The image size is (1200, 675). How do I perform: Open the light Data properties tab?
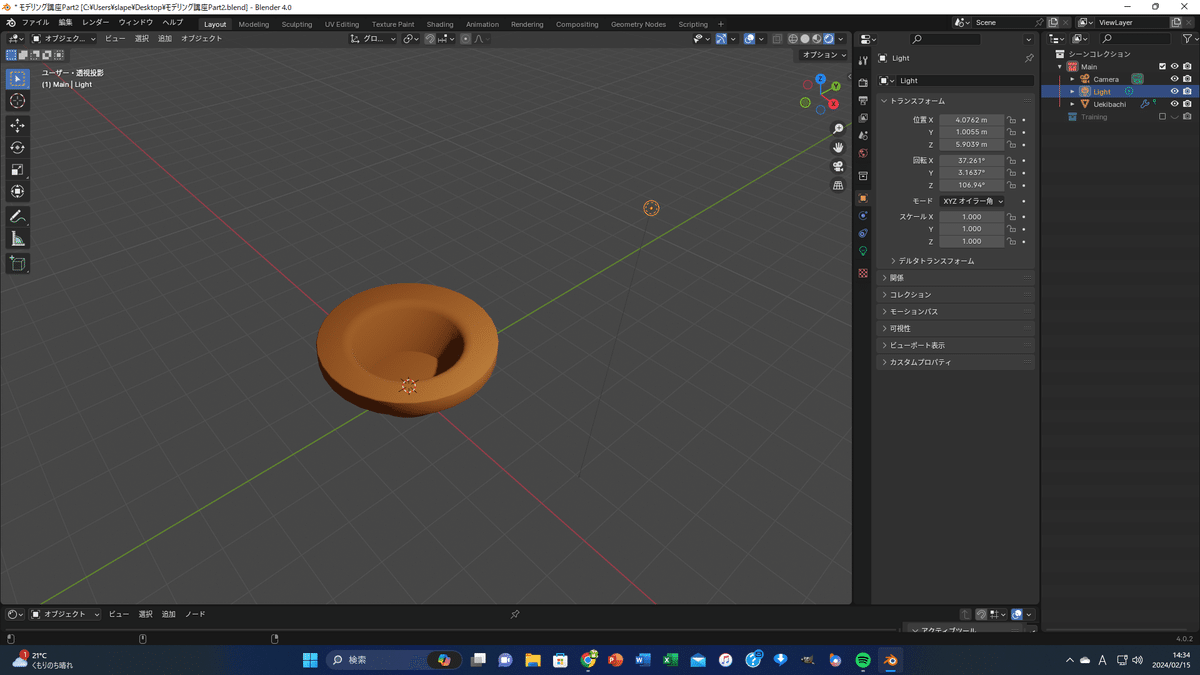pos(863,252)
